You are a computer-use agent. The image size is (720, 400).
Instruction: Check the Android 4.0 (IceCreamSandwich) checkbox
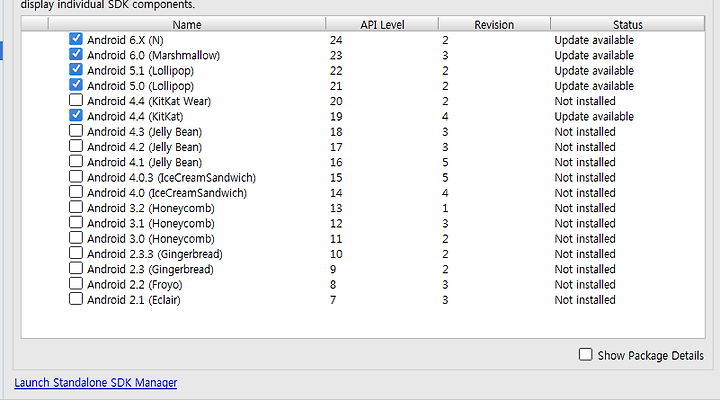click(x=76, y=192)
